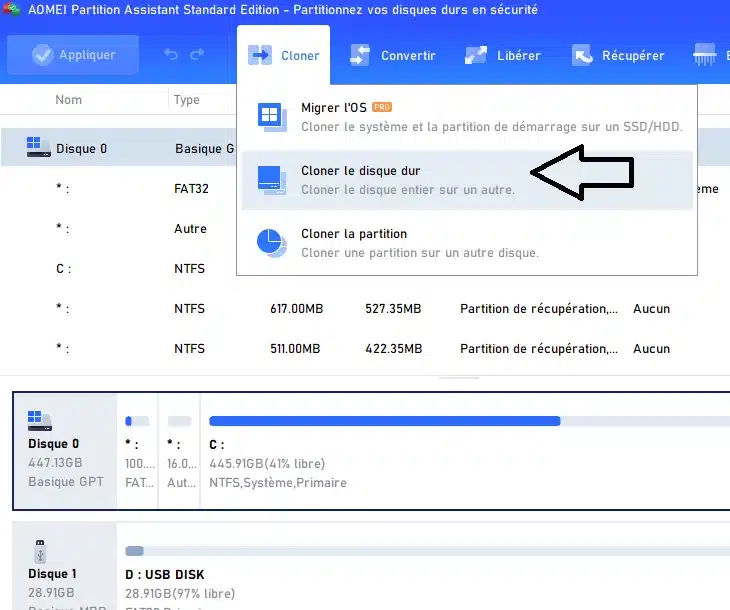Screen dimensions: 730x610
Task: Click the Disque 1 28.91GB label block
Action: (64, 566)
